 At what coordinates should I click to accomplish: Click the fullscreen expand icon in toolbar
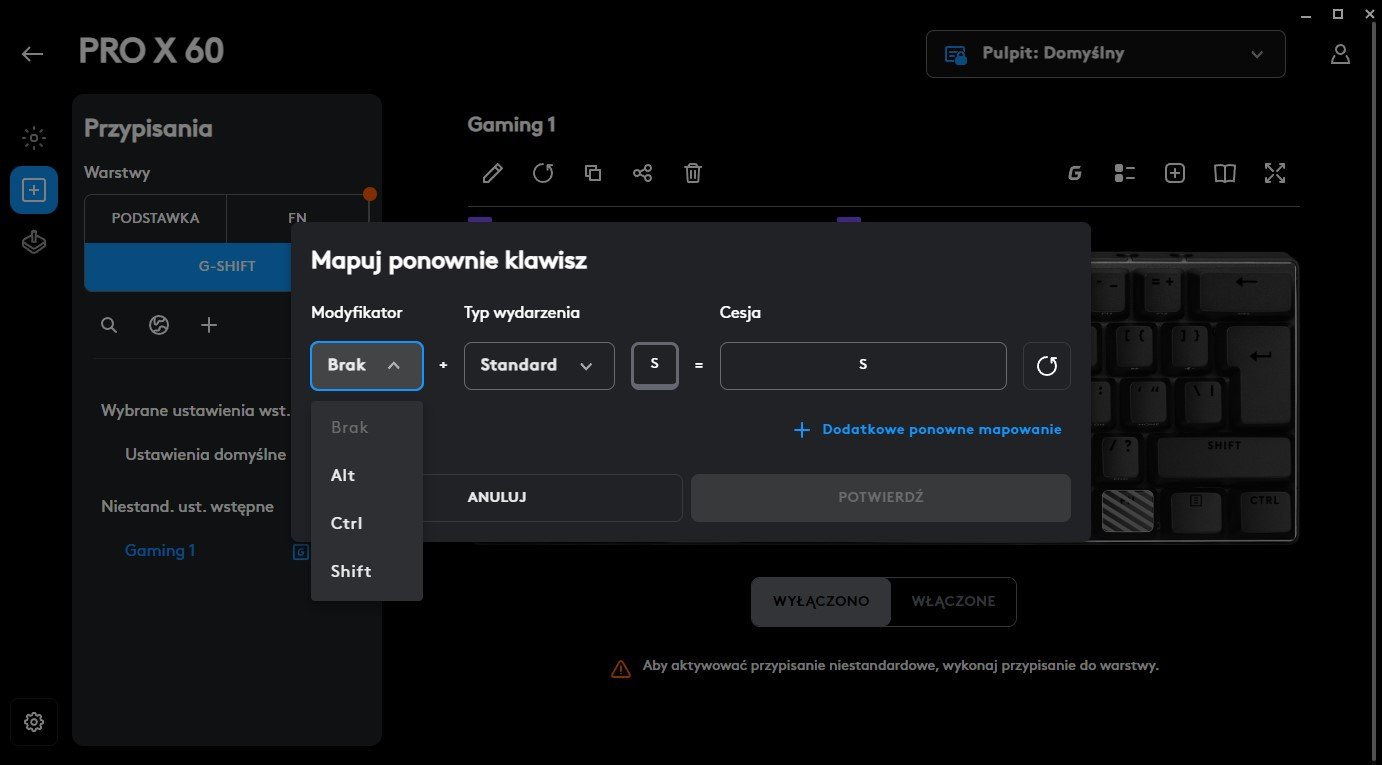coord(1274,173)
